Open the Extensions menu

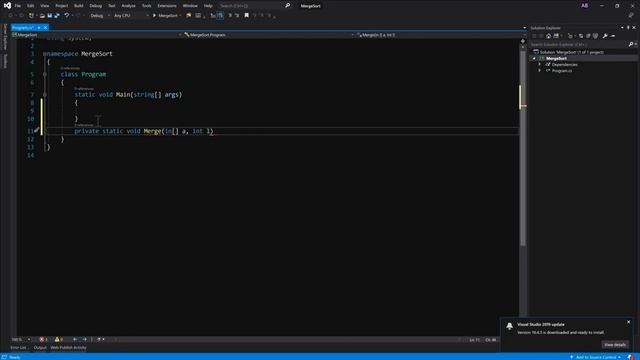tap(167, 6)
